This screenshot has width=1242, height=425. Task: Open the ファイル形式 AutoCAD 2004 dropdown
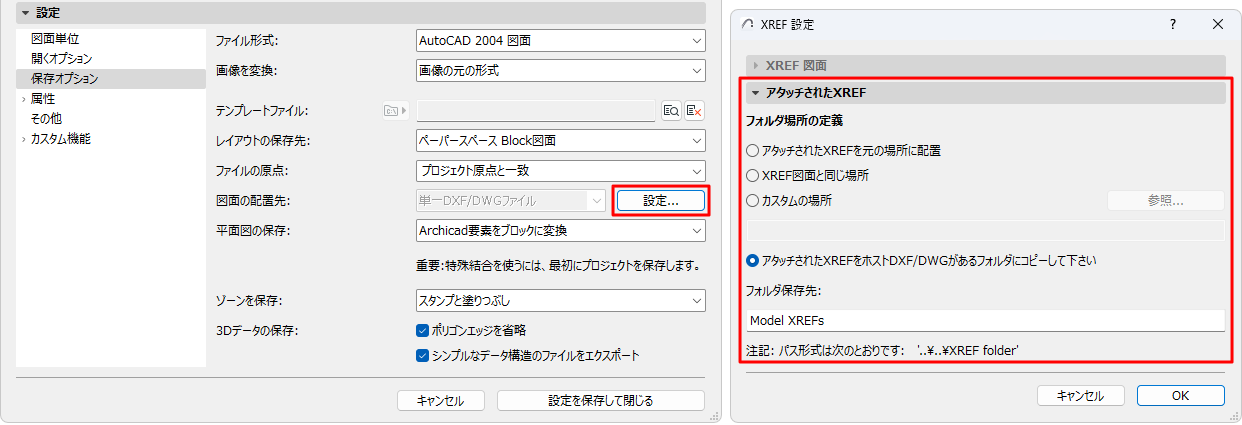click(x=561, y=41)
